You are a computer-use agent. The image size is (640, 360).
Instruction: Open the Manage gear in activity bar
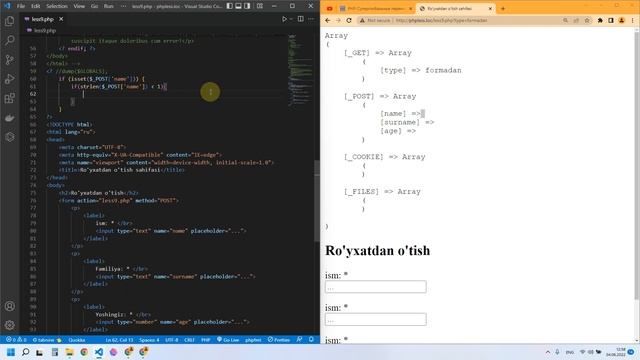[x=10, y=325]
